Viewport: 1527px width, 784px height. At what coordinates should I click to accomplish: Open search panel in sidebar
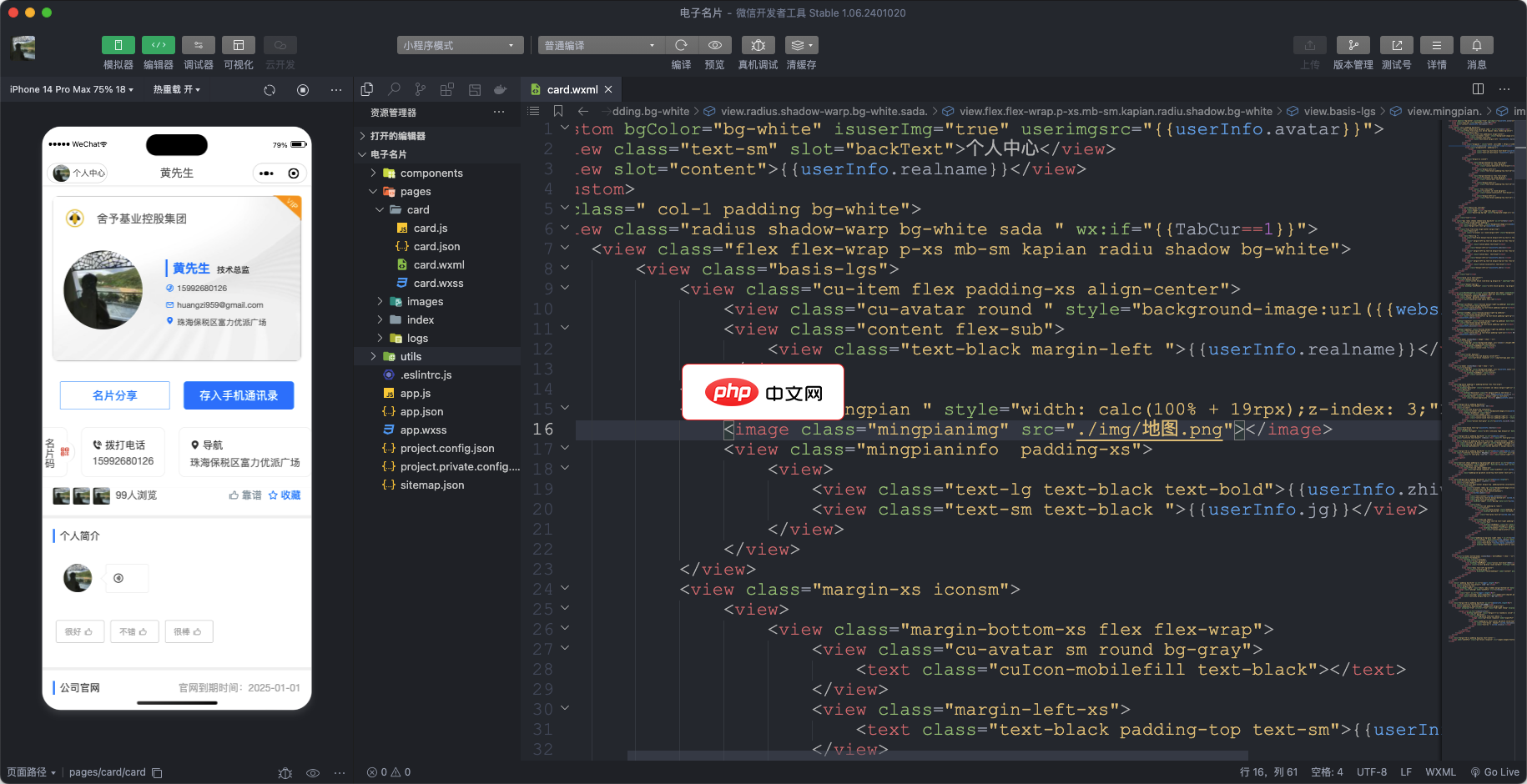[x=394, y=89]
